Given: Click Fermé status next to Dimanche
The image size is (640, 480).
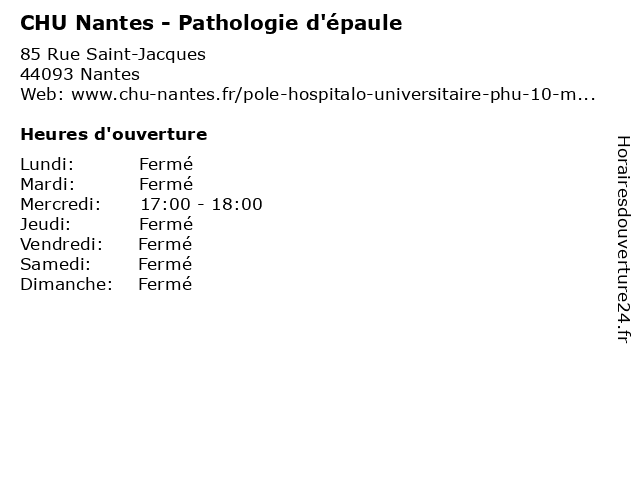Looking at the screenshot, I should 165,284.
